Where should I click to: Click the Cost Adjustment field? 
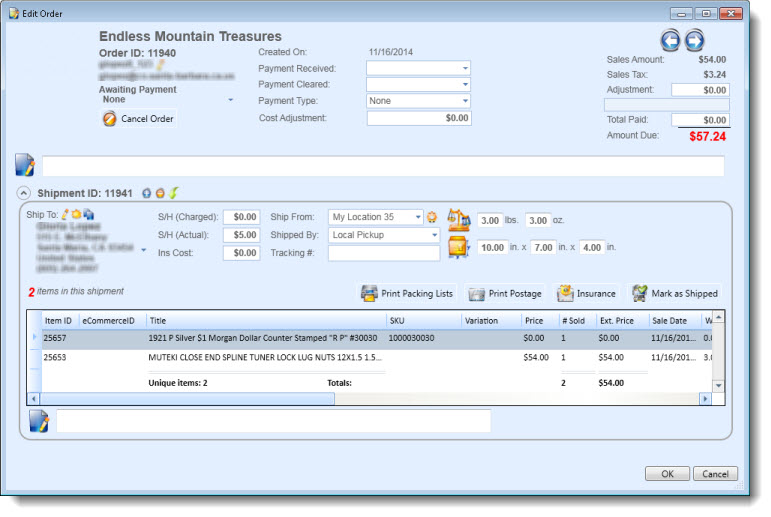click(x=419, y=118)
